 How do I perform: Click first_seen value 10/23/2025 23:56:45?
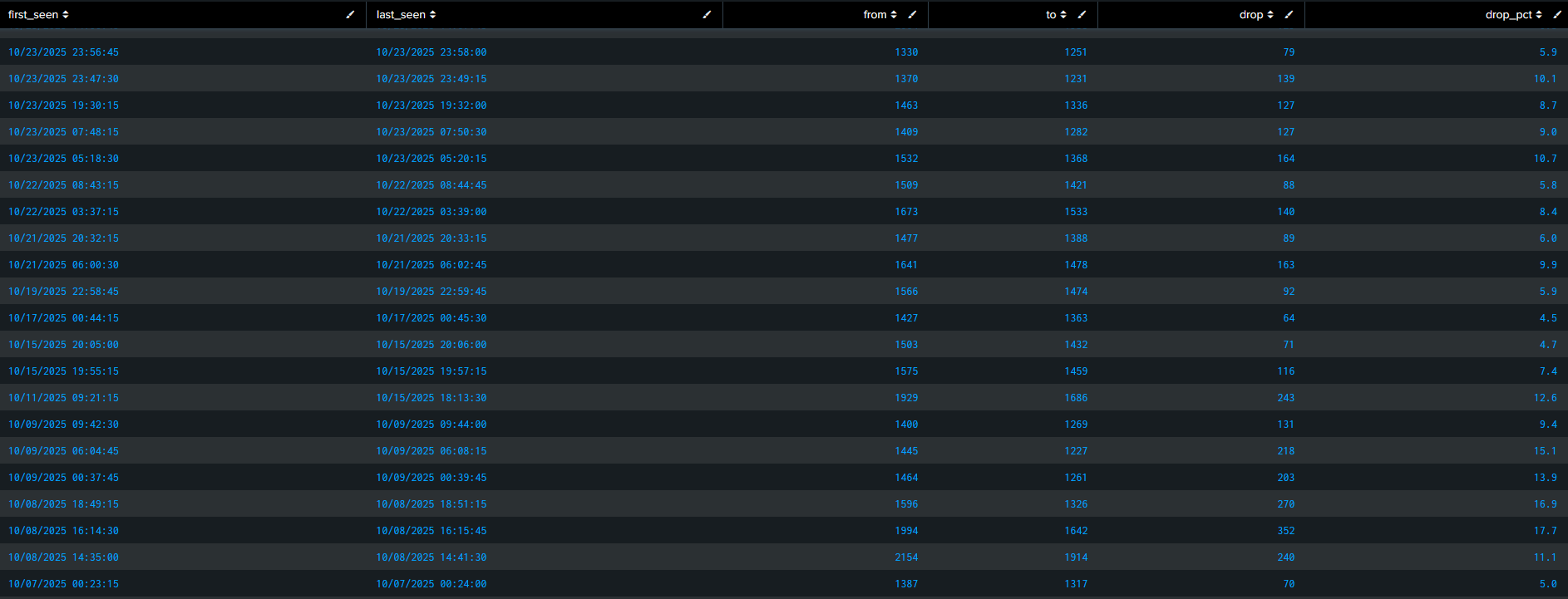coord(63,52)
